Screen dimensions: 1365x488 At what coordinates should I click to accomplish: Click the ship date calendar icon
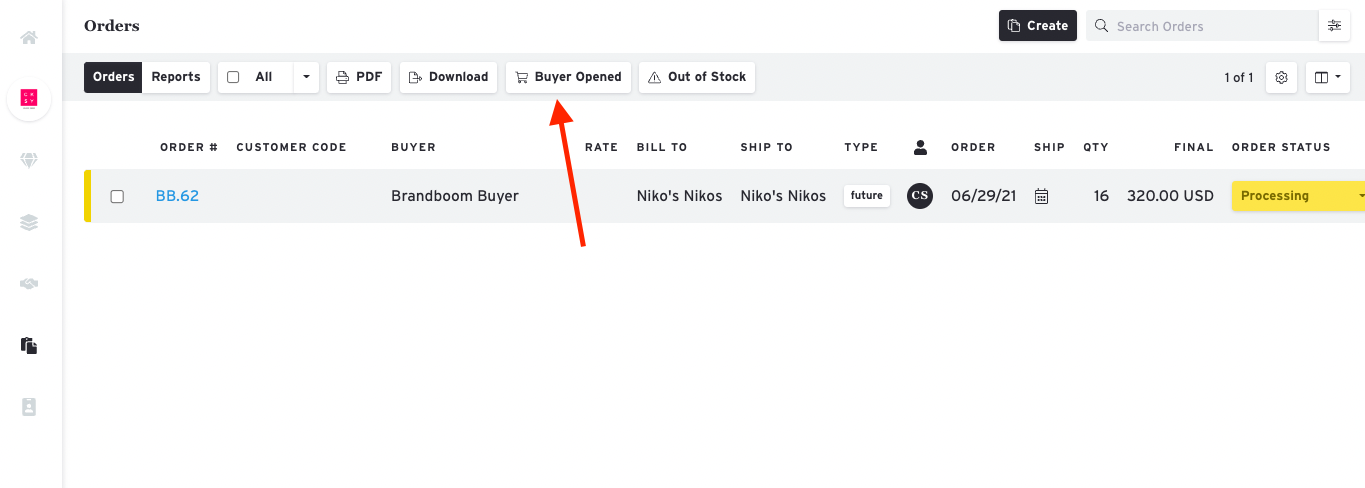[1041, 196]
